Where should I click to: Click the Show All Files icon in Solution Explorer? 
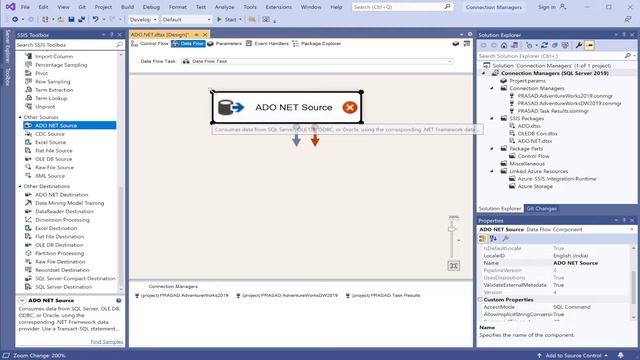565,45
